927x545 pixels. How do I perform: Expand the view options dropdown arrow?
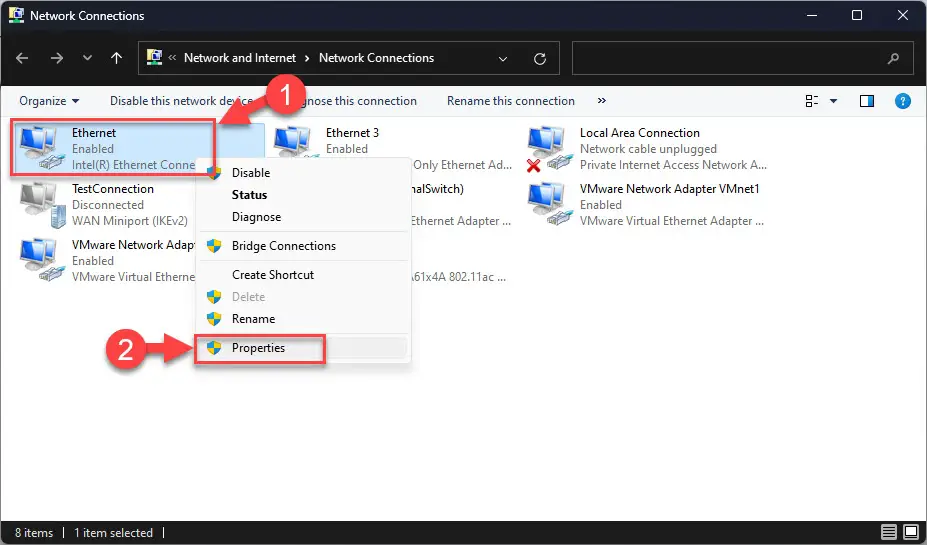tap(833, 101)
